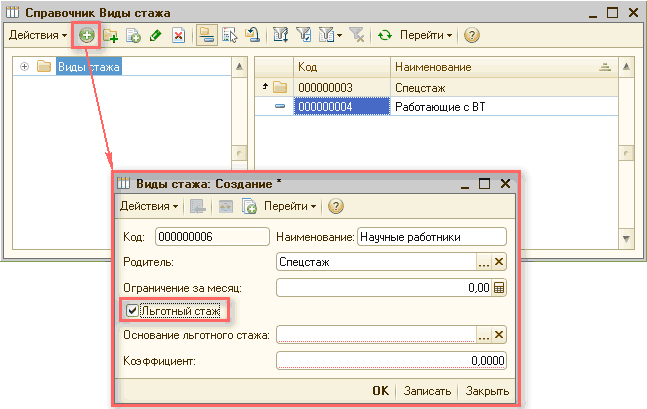
Task: Click the green Add new item icon
Action: pos(87,35)
